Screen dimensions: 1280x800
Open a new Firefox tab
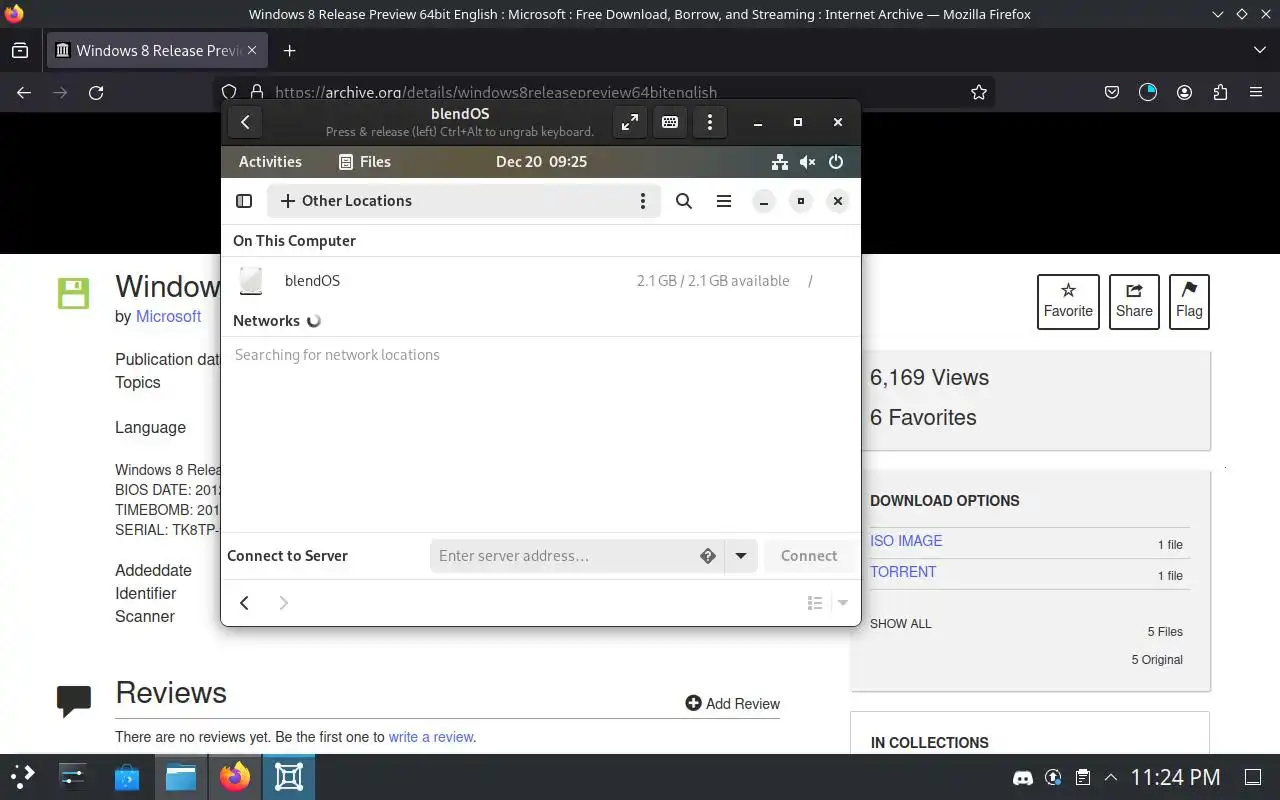click(x=289, y=50)
